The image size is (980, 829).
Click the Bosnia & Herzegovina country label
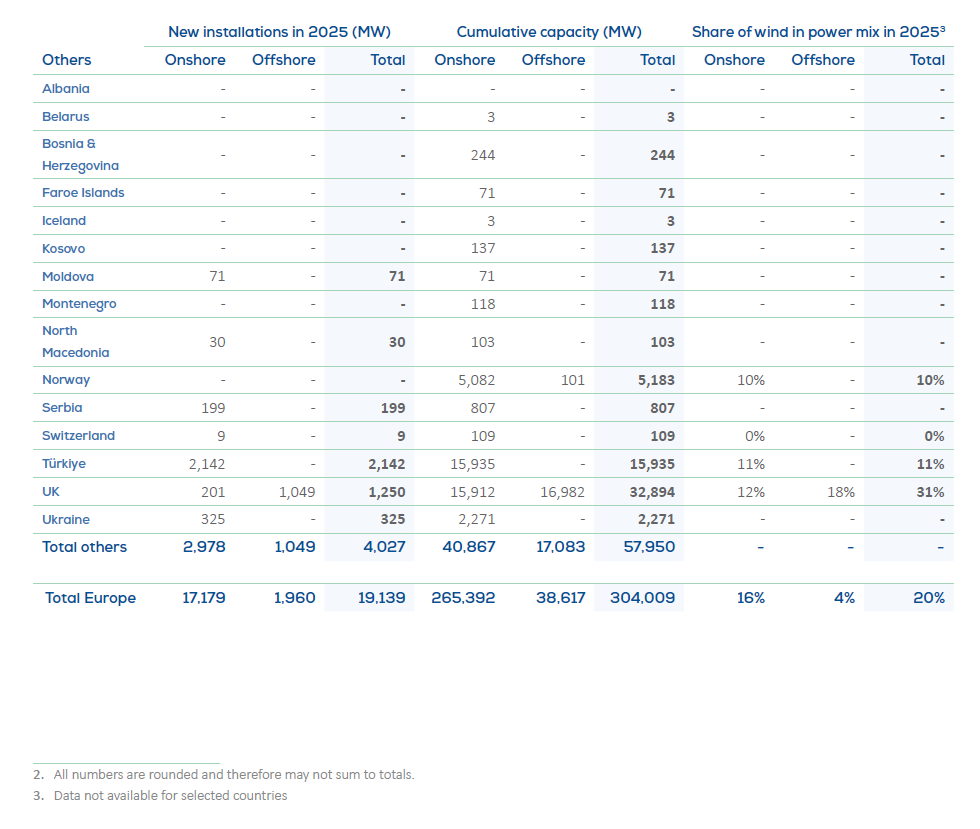pyautogui.click(x=80, y=155)
